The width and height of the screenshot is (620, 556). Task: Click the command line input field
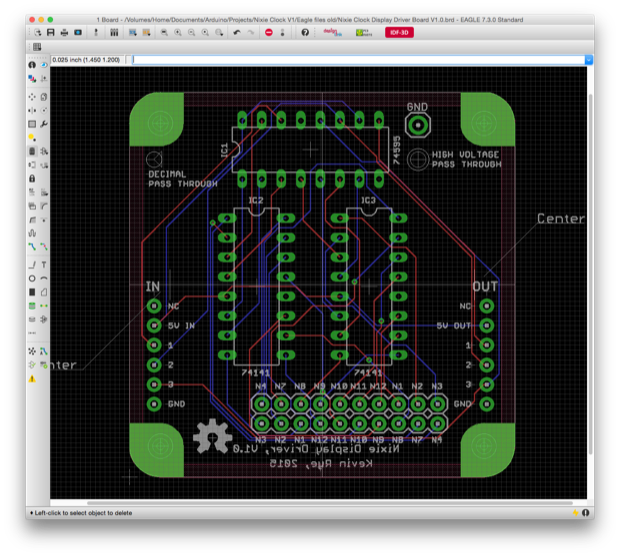pyautogui.click(x=358, y=60)
